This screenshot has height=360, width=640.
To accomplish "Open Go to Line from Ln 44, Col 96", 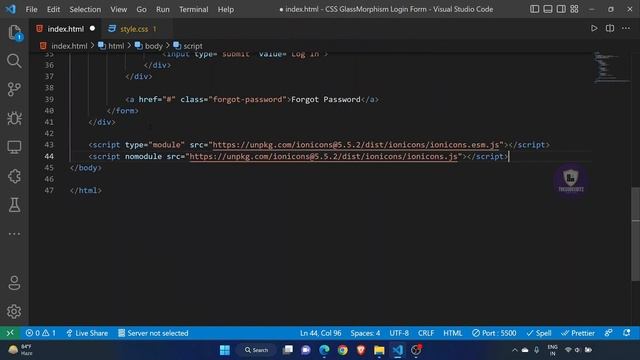I will (x=320, y=333).
